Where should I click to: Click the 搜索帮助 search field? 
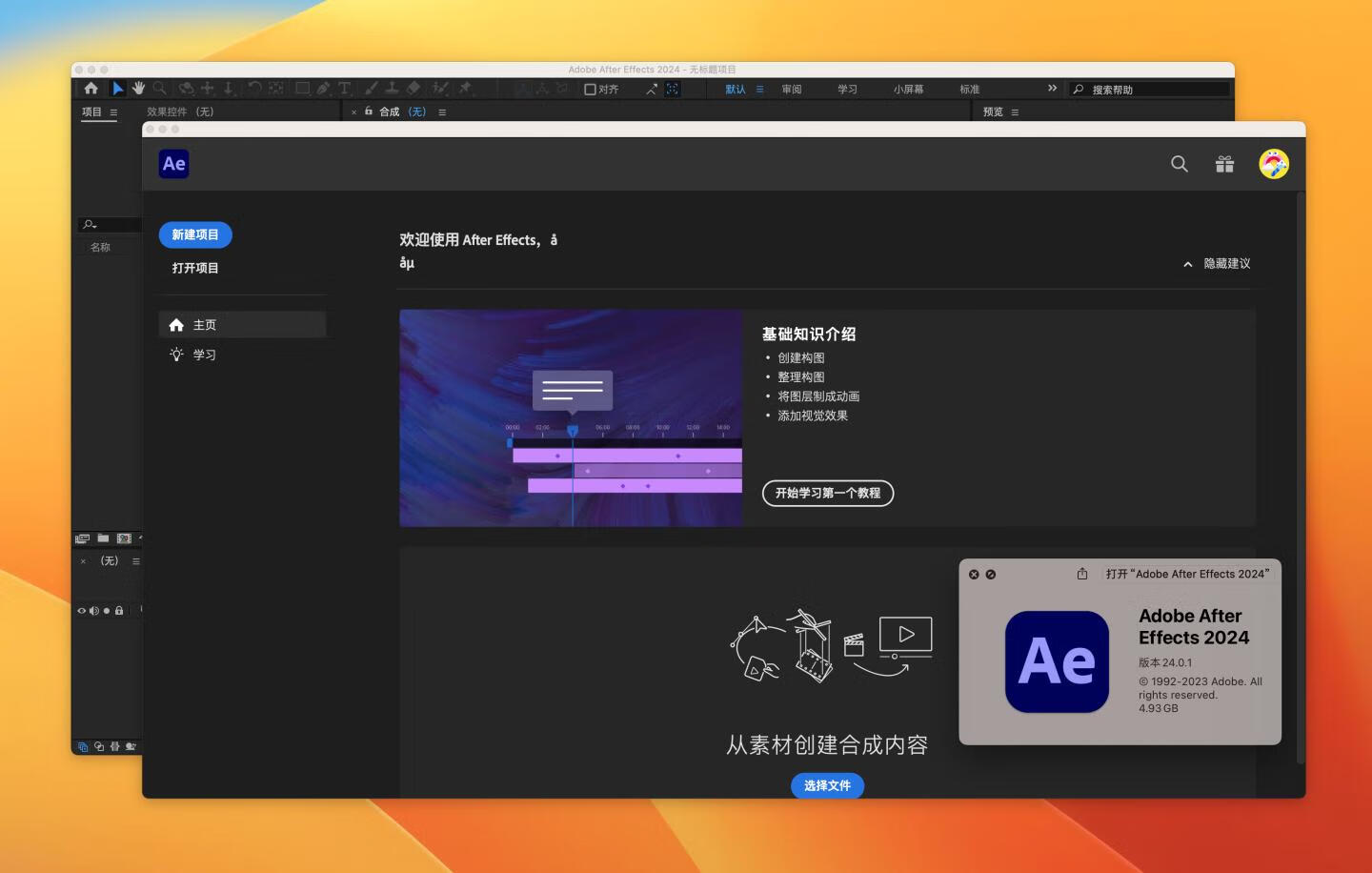click(x=1149, y=90)
